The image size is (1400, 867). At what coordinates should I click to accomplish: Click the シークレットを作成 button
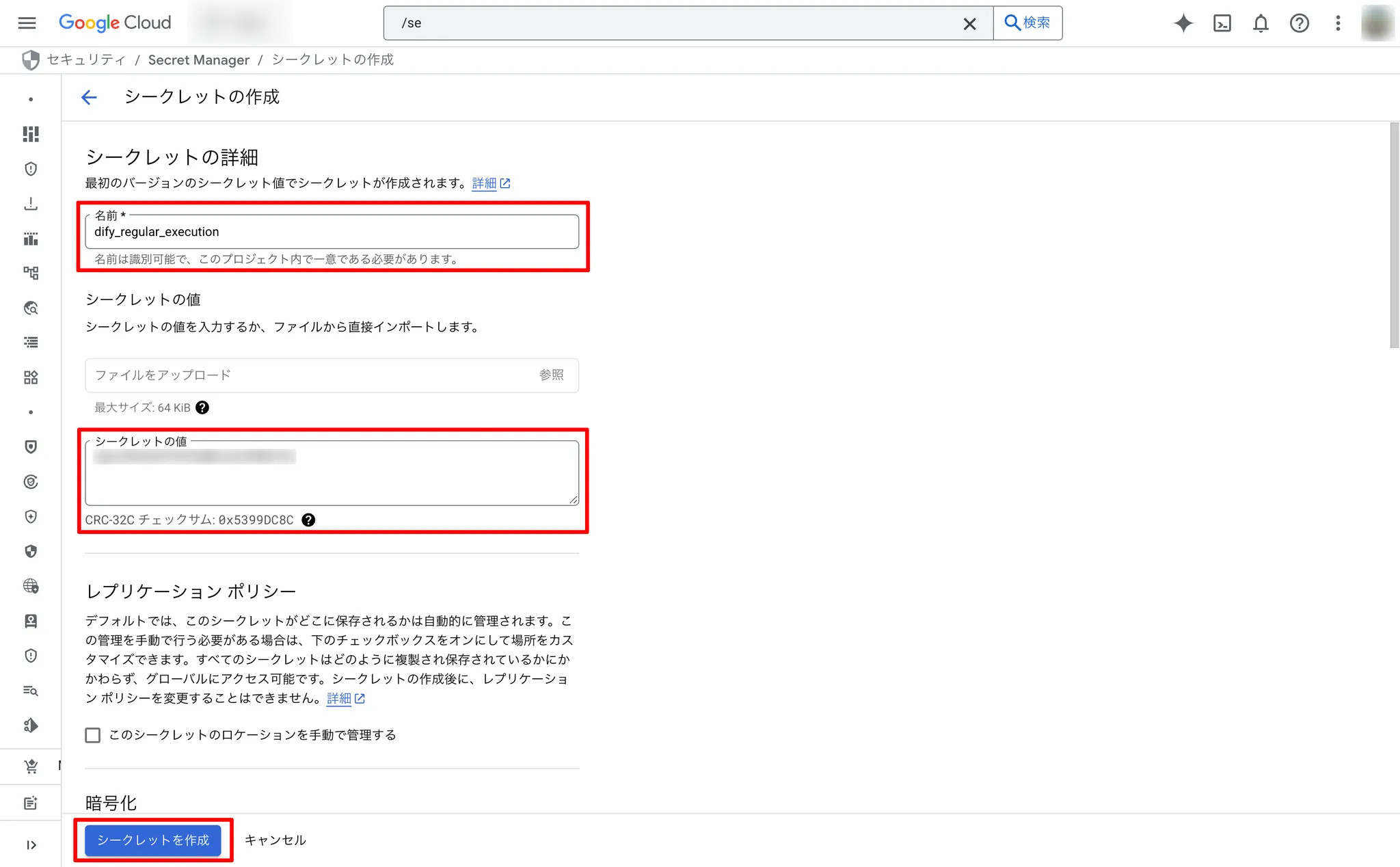(x=153, y=840)
